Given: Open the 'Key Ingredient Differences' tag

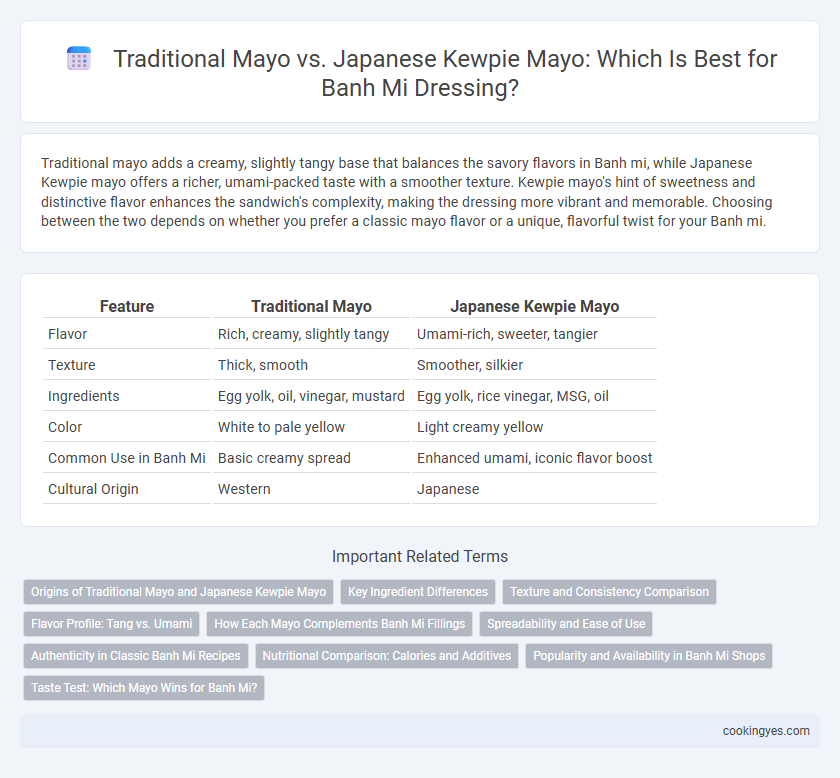Looking at the screenshot, I should click(x=418, y=592).
